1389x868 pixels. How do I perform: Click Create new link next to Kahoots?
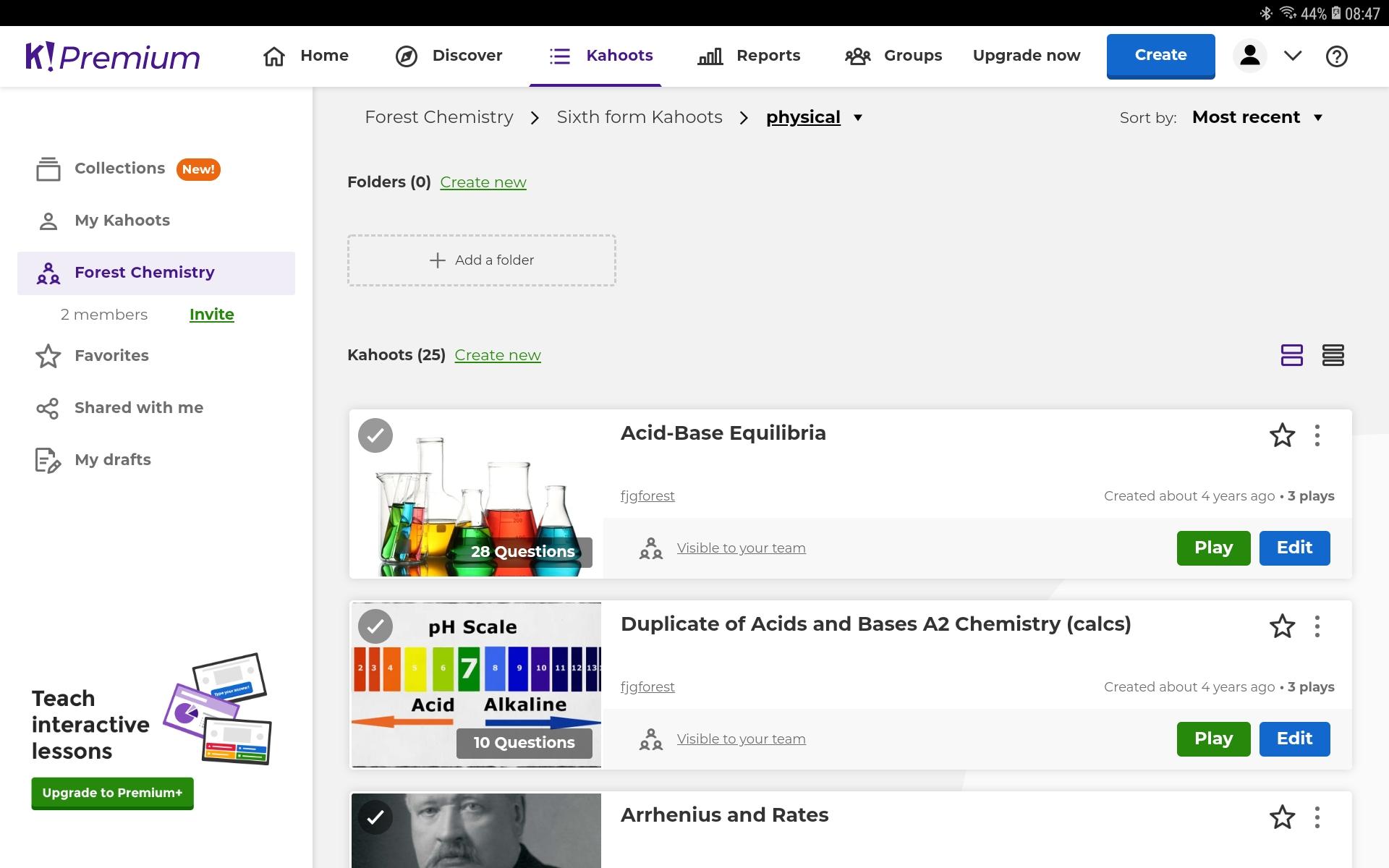(498, 355)
